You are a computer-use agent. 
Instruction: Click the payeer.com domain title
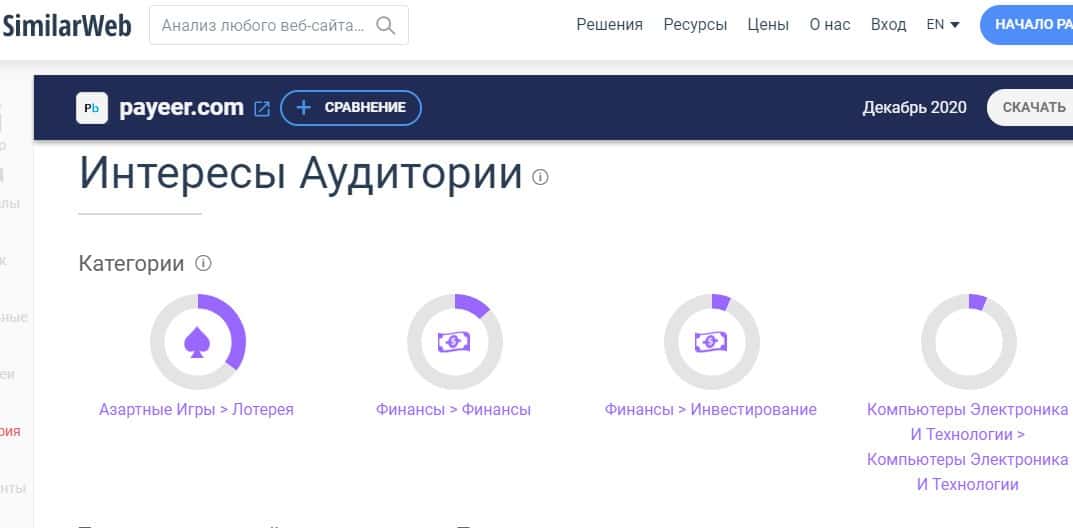click(181, 107)
